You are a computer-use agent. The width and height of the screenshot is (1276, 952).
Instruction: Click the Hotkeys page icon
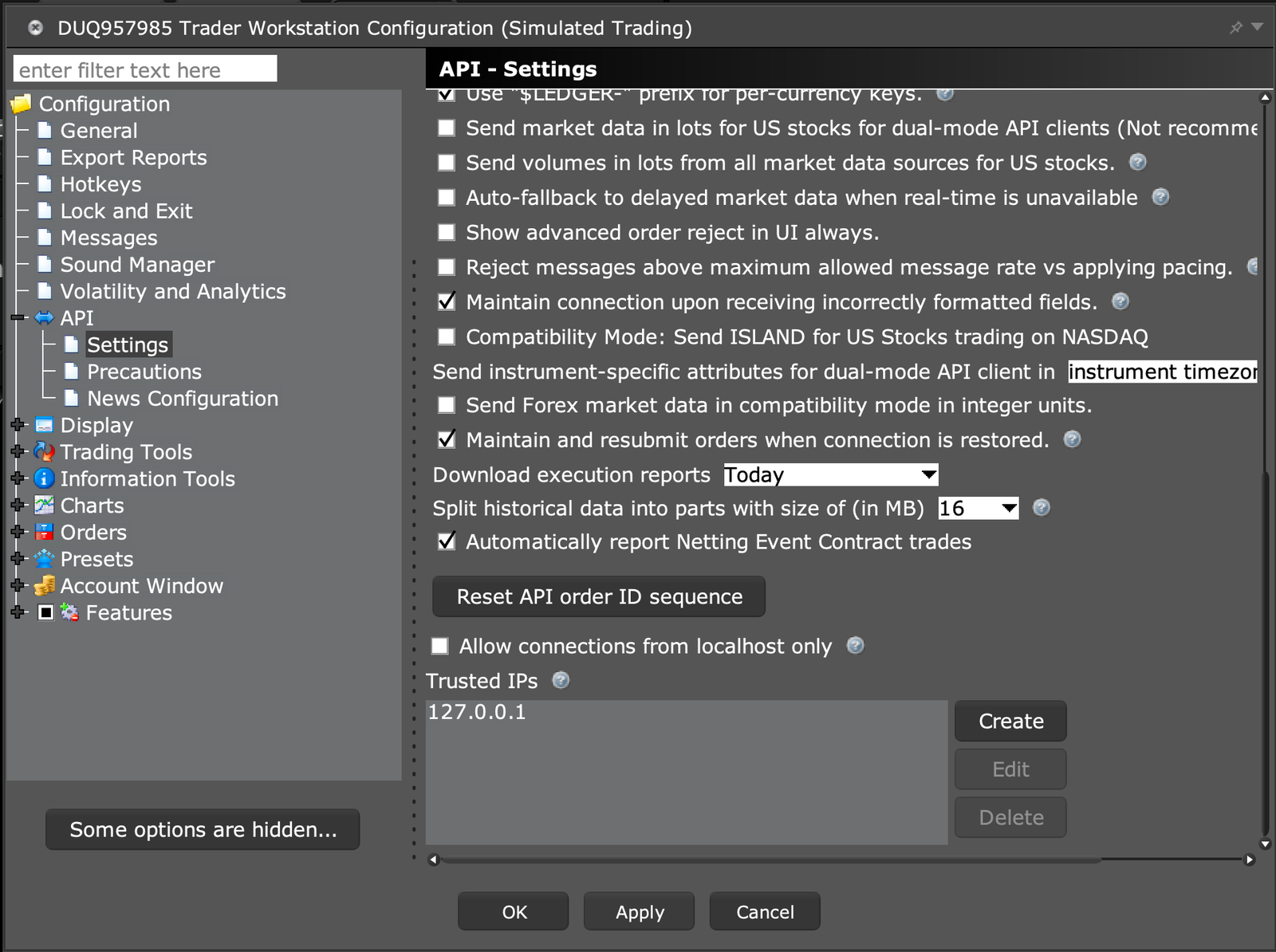[45, 183]
